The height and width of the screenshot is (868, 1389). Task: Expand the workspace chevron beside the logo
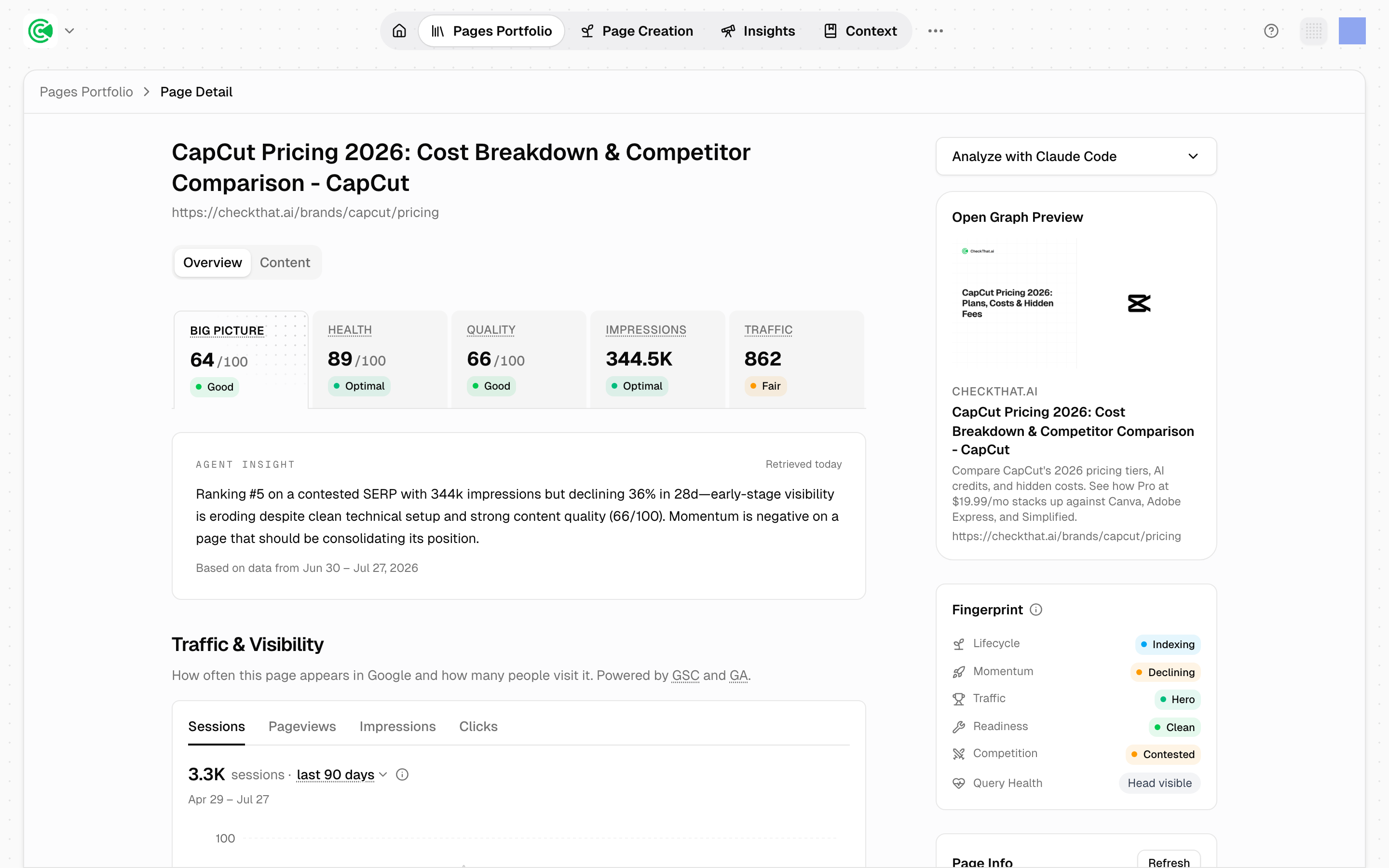(69, 31)
